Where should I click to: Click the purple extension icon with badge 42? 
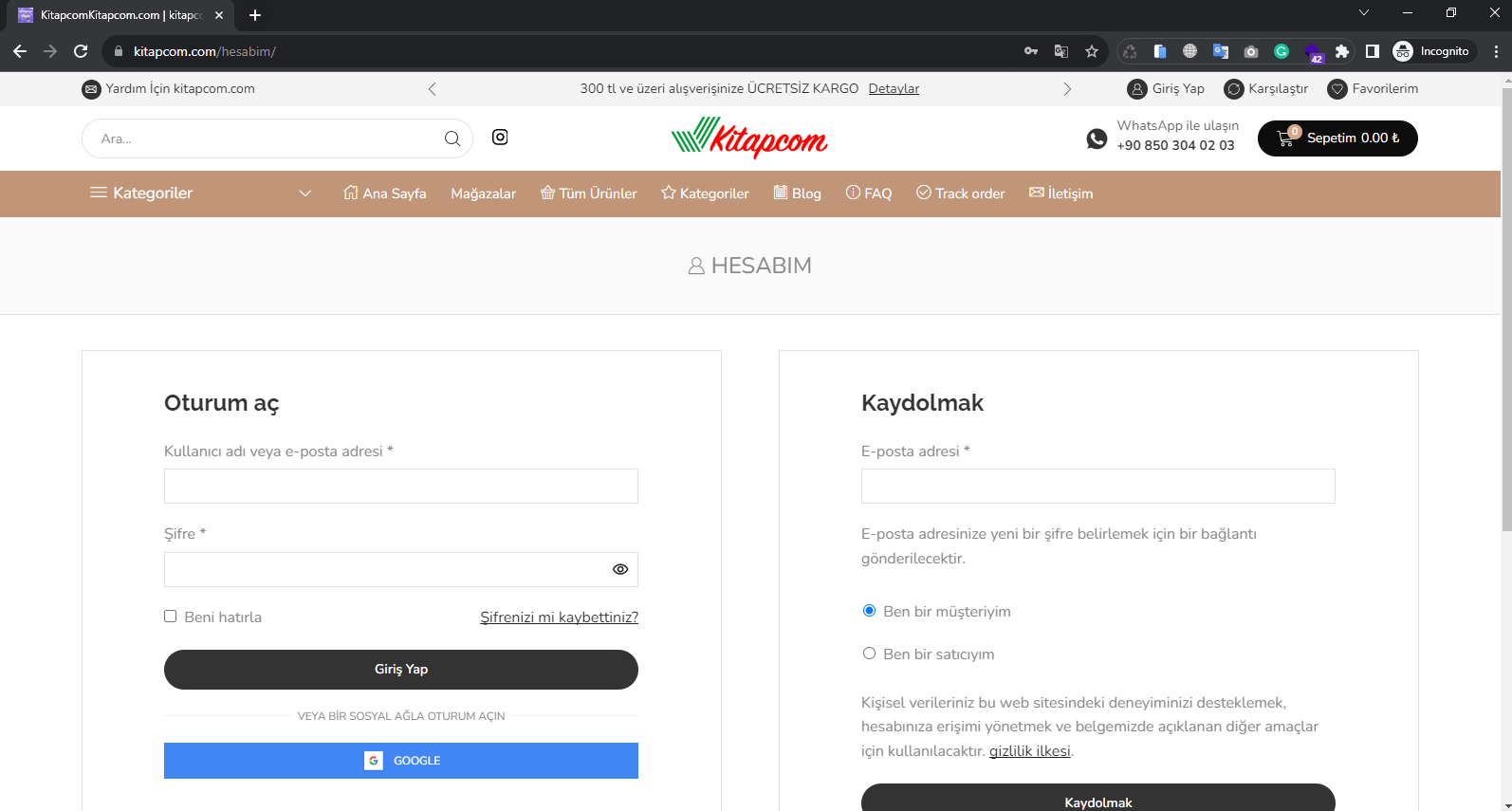tap(1313, 53)
